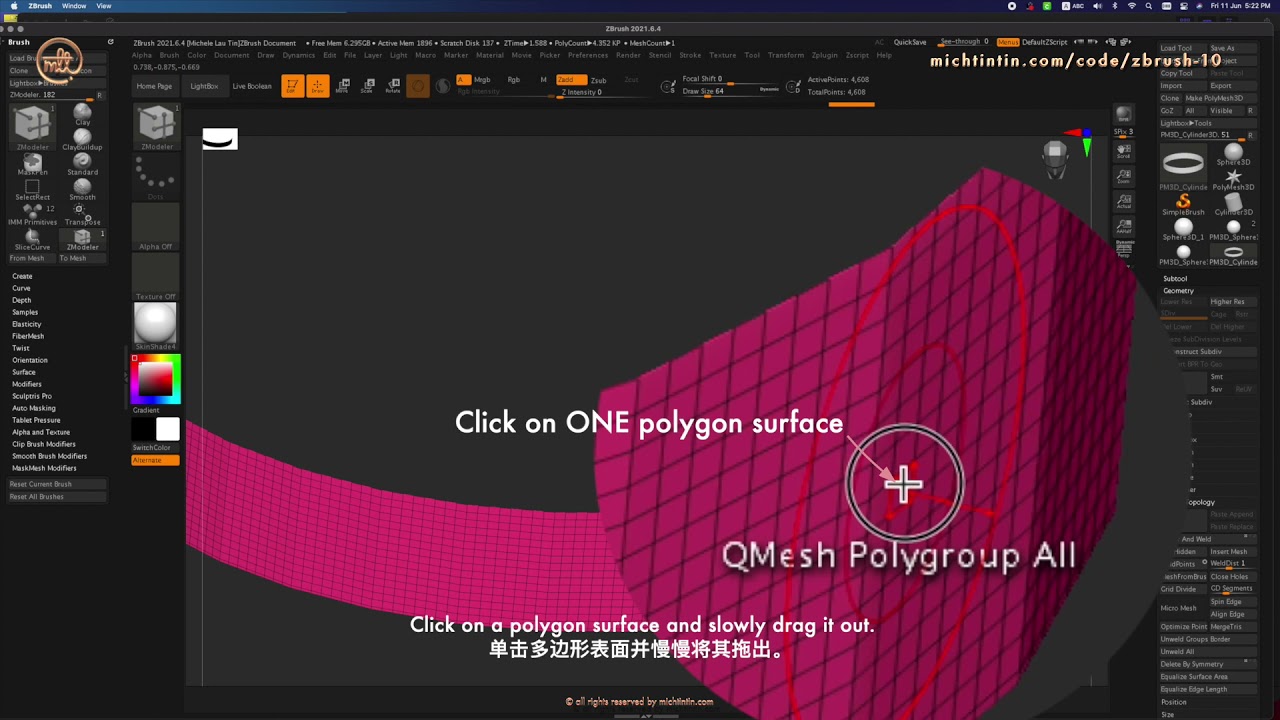Activate the Rotate transform button
The image size is (1280, 720).
[392, 86]
